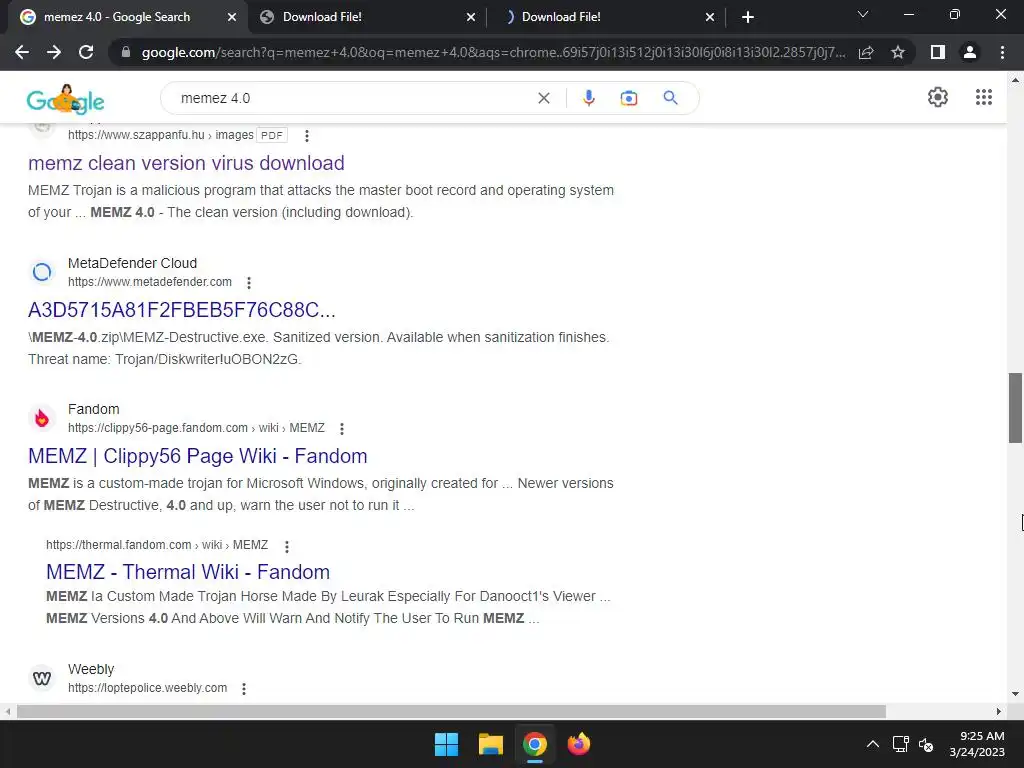This screenshot has height=768, width=1024.
Task: Click the clippy56-page.fandom.com URL breadcrumb
Action: coord(196,428)
